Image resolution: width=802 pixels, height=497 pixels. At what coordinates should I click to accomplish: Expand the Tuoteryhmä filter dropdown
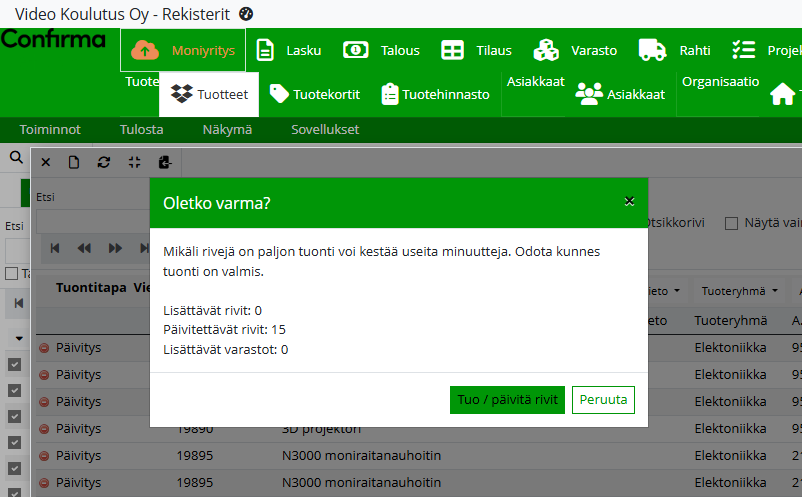pos(740,291)
